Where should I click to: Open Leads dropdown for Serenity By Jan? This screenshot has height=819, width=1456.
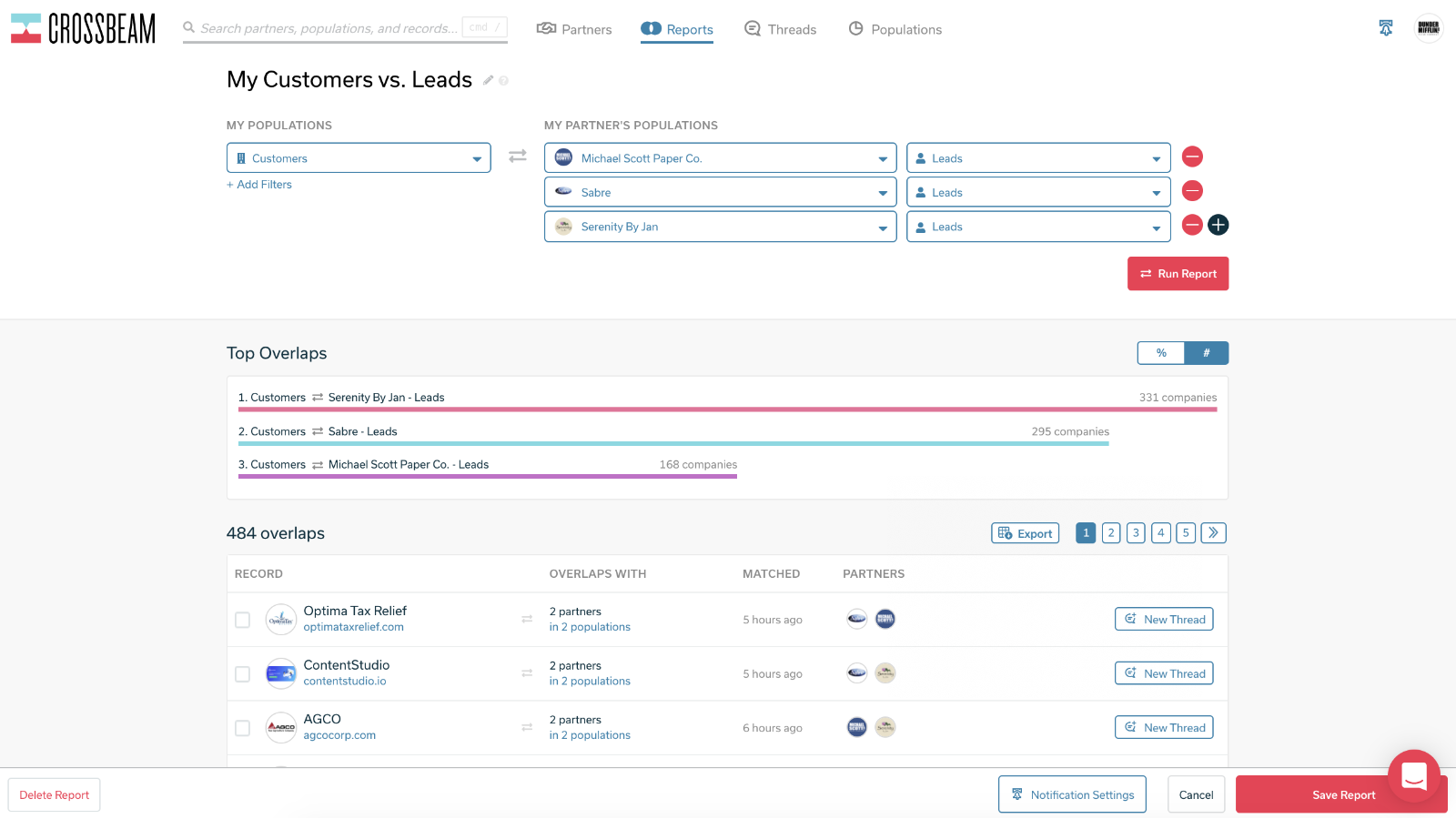pos(1038,227)
